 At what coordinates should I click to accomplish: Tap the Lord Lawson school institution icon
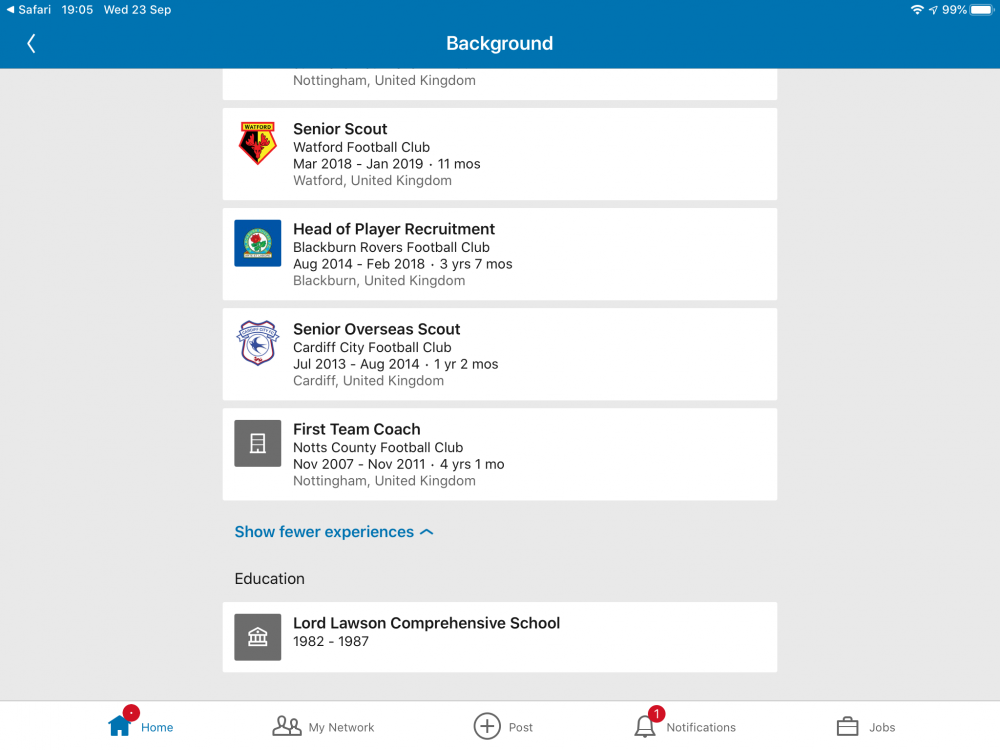click(x=257, y=637)
